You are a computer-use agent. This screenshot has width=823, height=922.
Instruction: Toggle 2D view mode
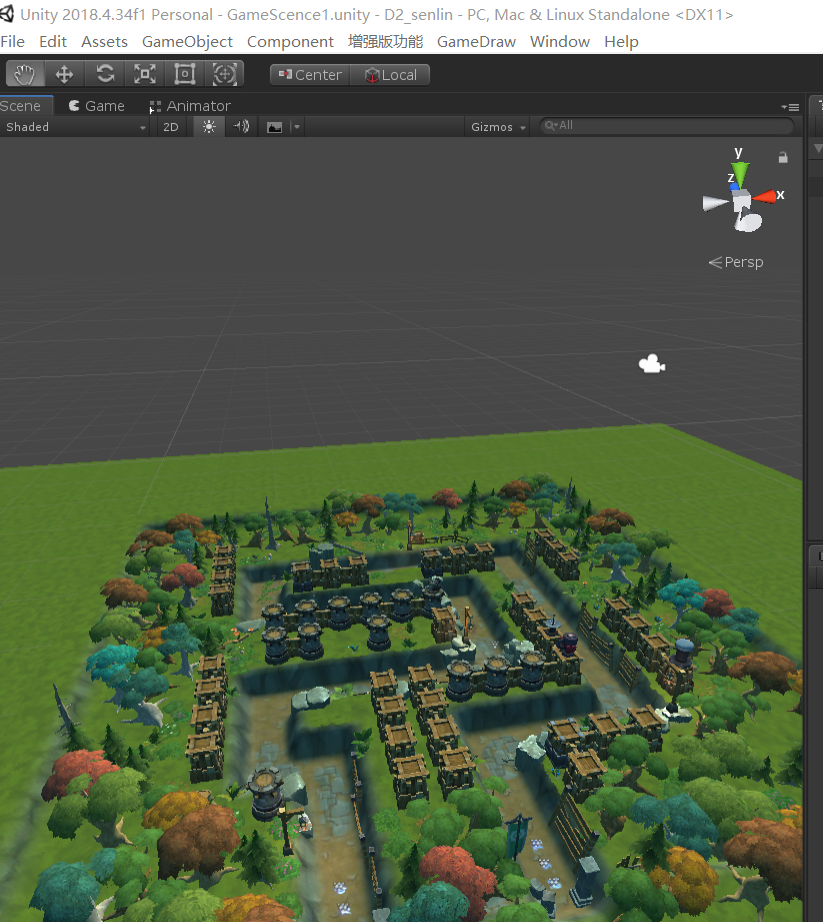coord(171,126)
